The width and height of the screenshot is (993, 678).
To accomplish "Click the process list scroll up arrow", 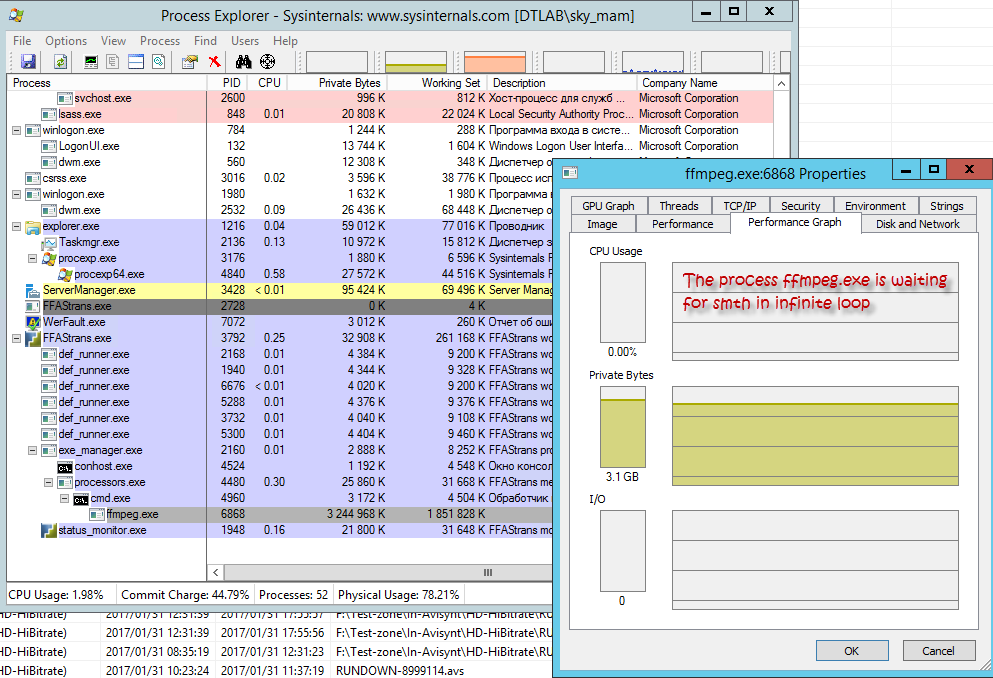I will 781,84.
